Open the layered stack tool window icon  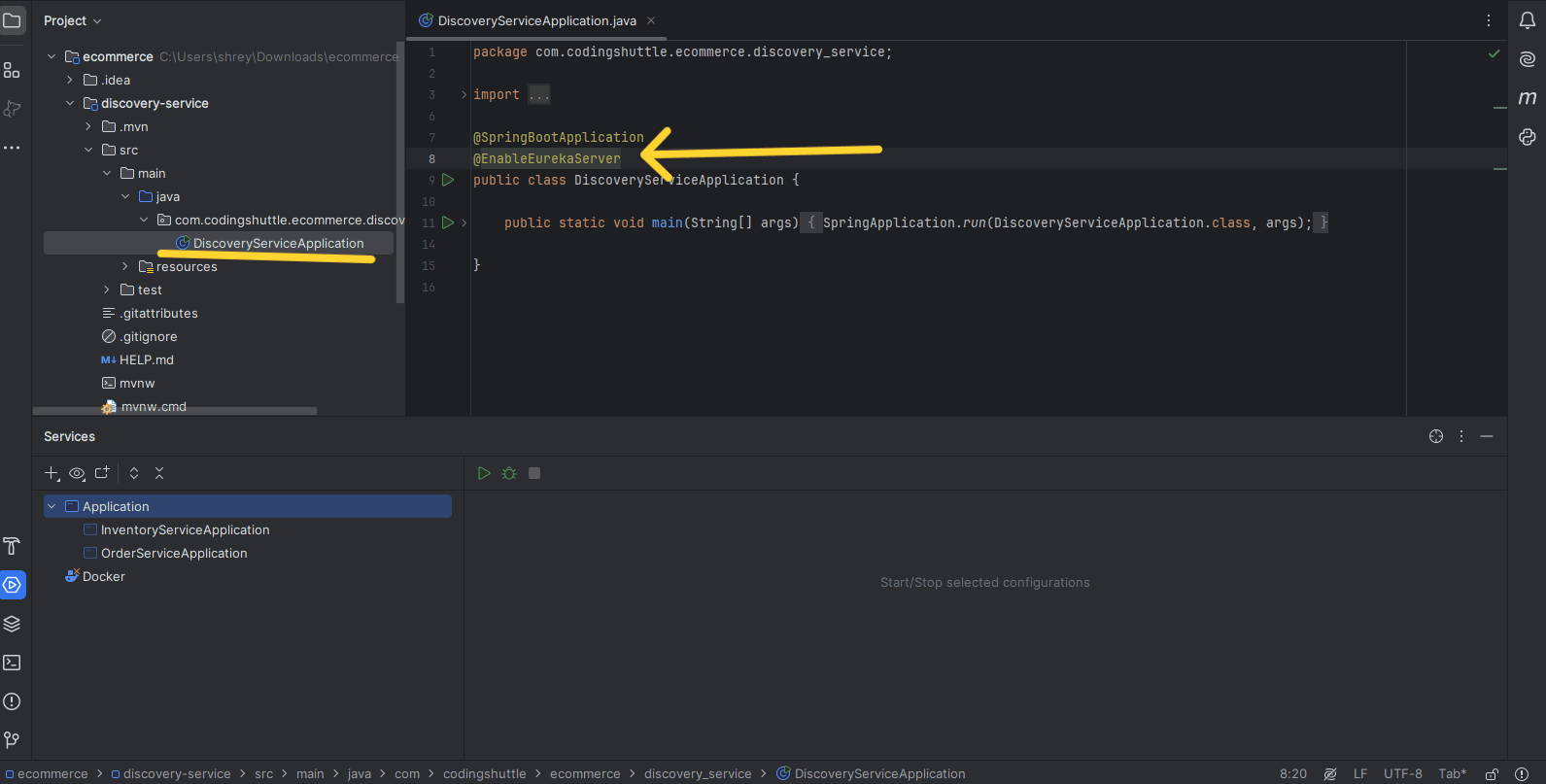click(12, 624)
